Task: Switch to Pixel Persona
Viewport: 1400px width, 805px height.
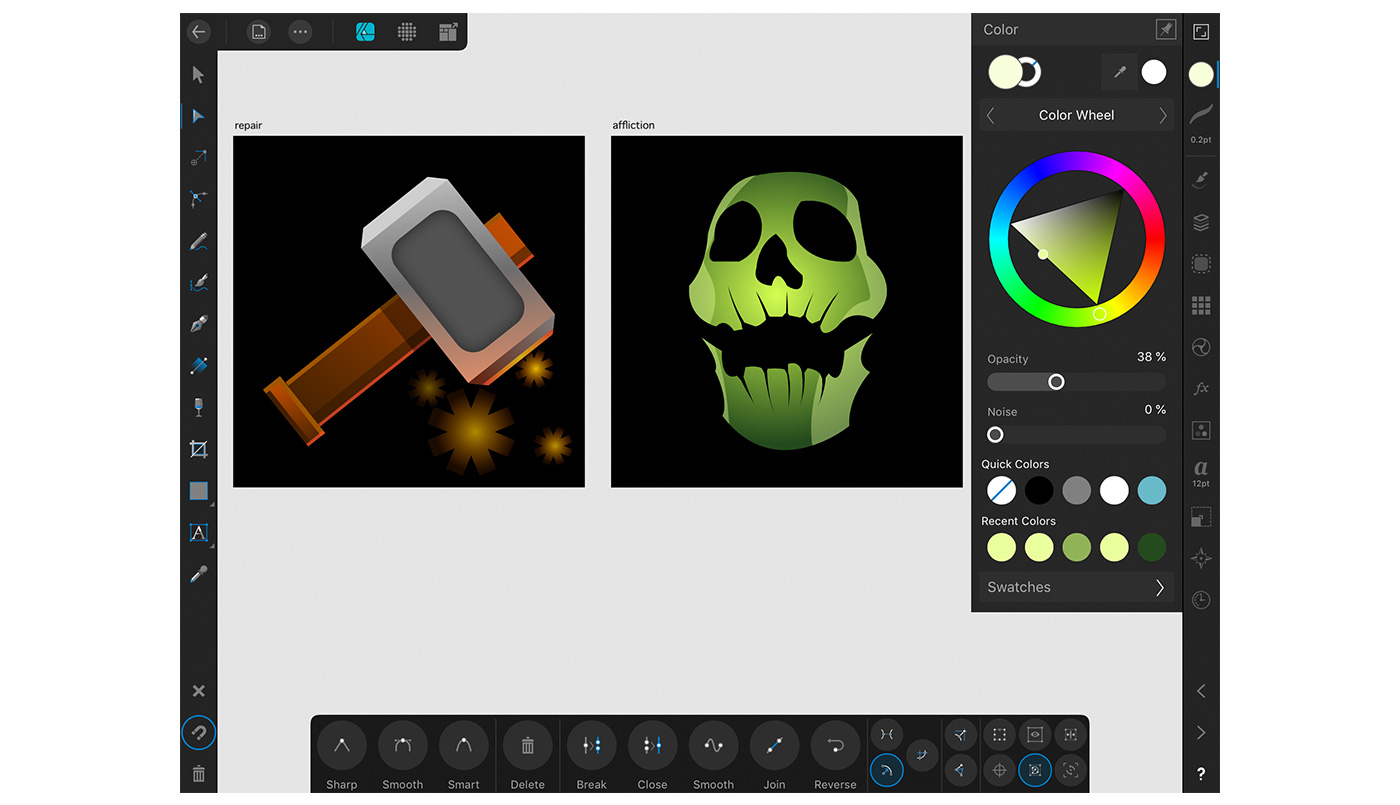Action: pos(406,32)
